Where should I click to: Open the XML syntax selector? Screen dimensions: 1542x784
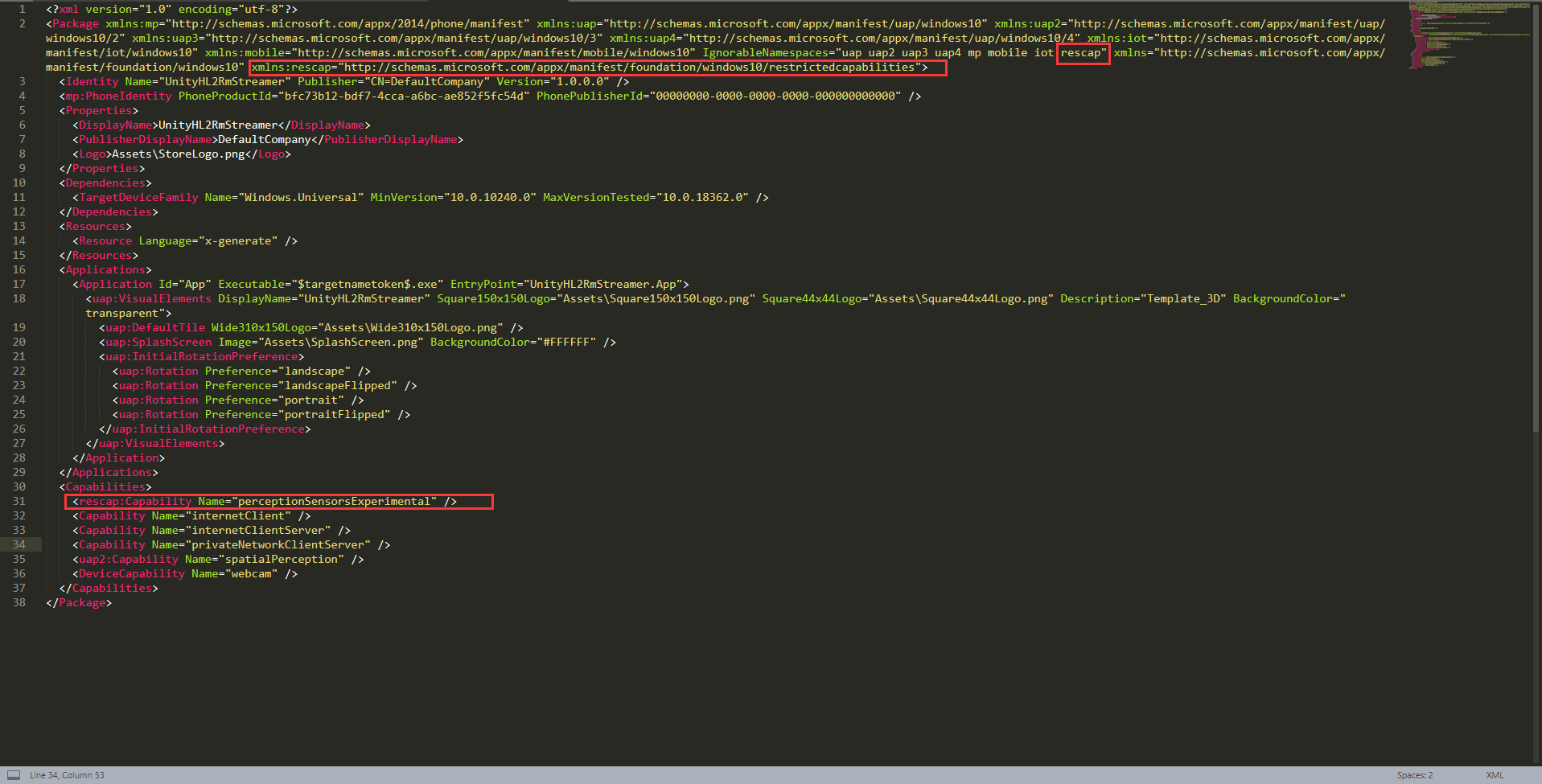click(x=1495, y=775)
